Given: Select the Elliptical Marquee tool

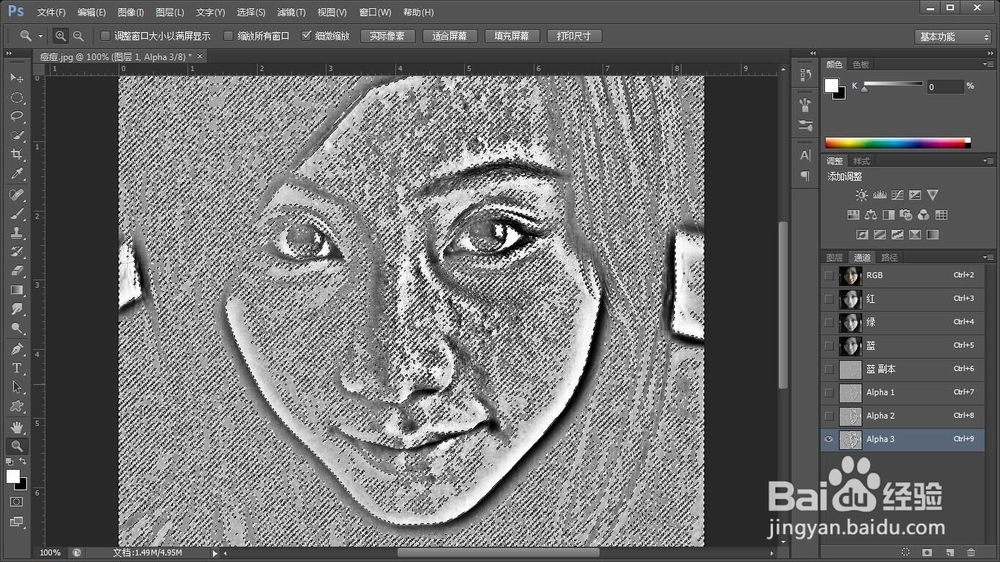Looking at the screenshot, I should pyautogui.click(x=17, y=98).
